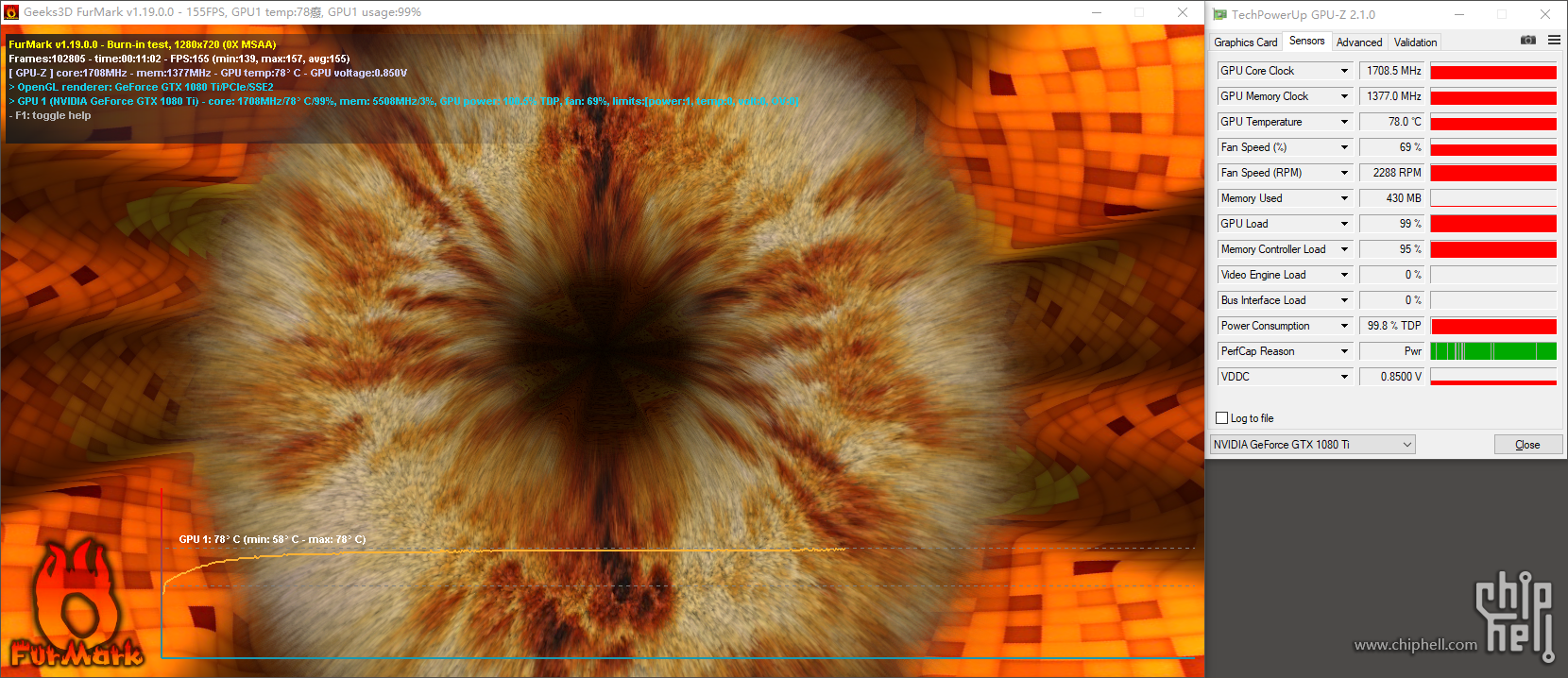Click the GPU-Z Close button
The width and height of the screenshot is (1568, 678).
tap(1527, 445)
